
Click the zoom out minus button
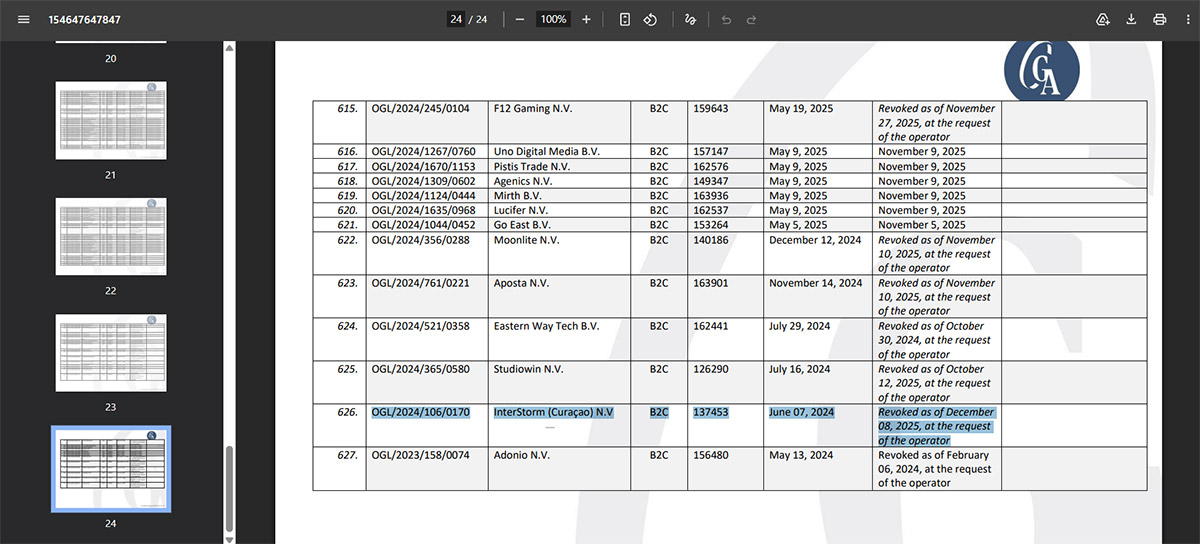pos(520,20)
